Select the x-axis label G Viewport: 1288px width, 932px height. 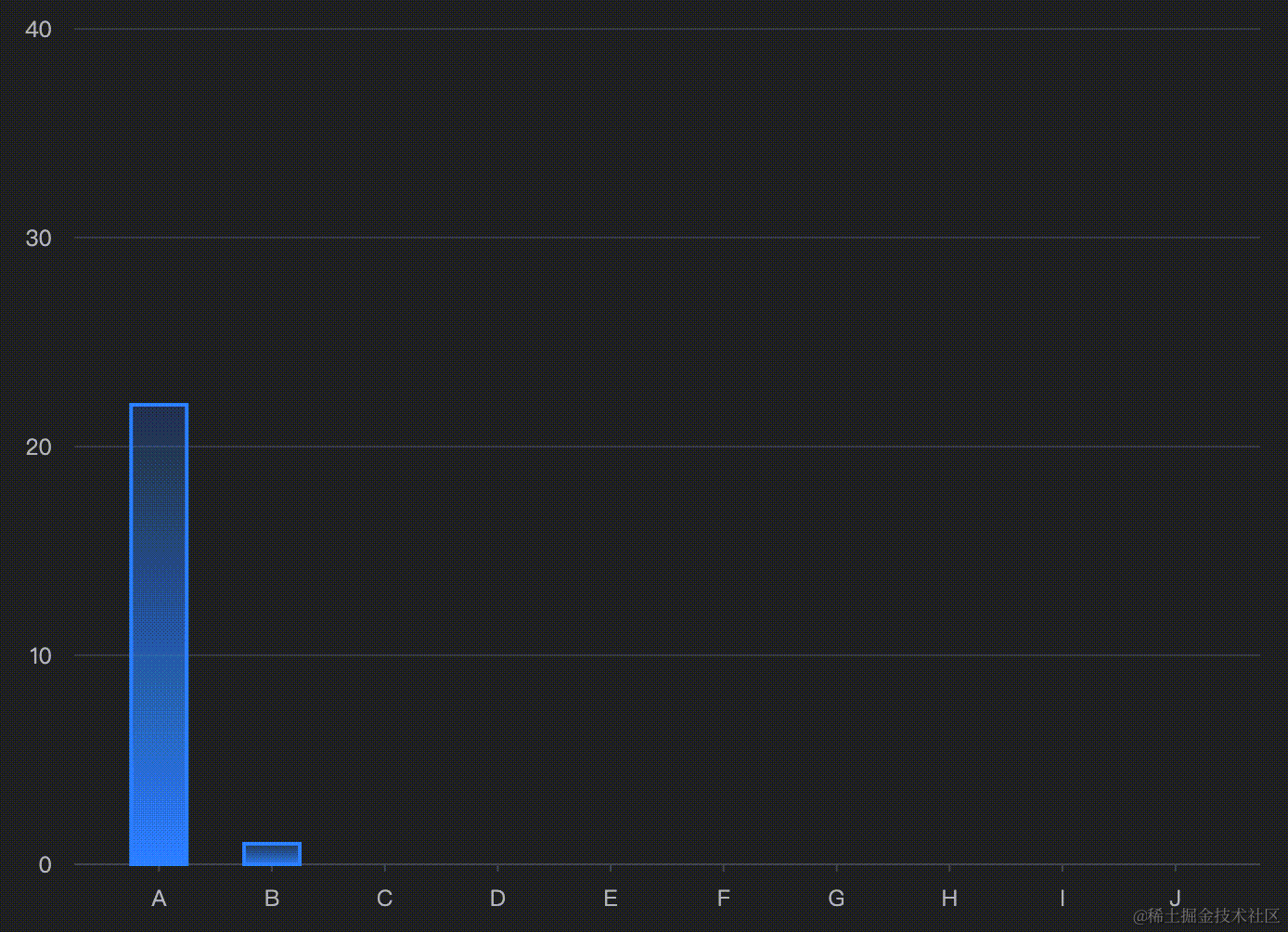836,899
